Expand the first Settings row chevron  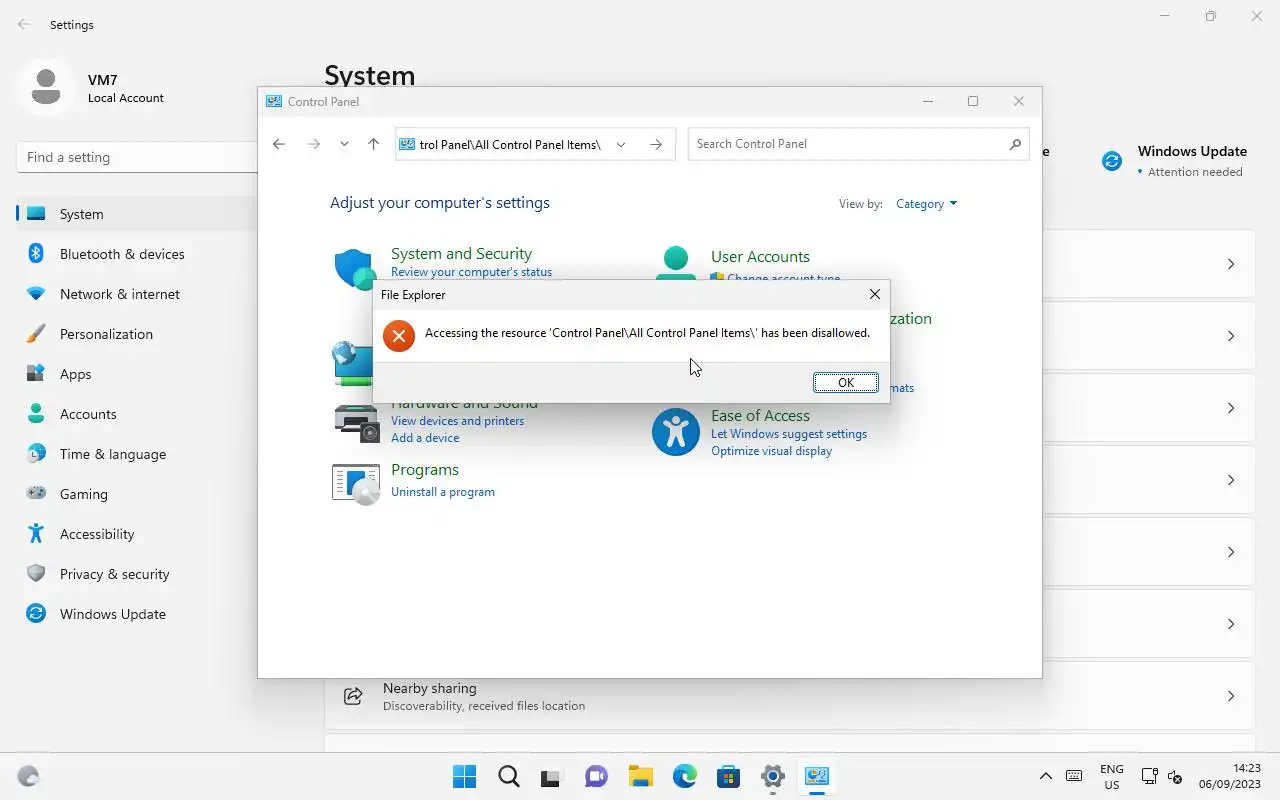(x=1231, y=264)
